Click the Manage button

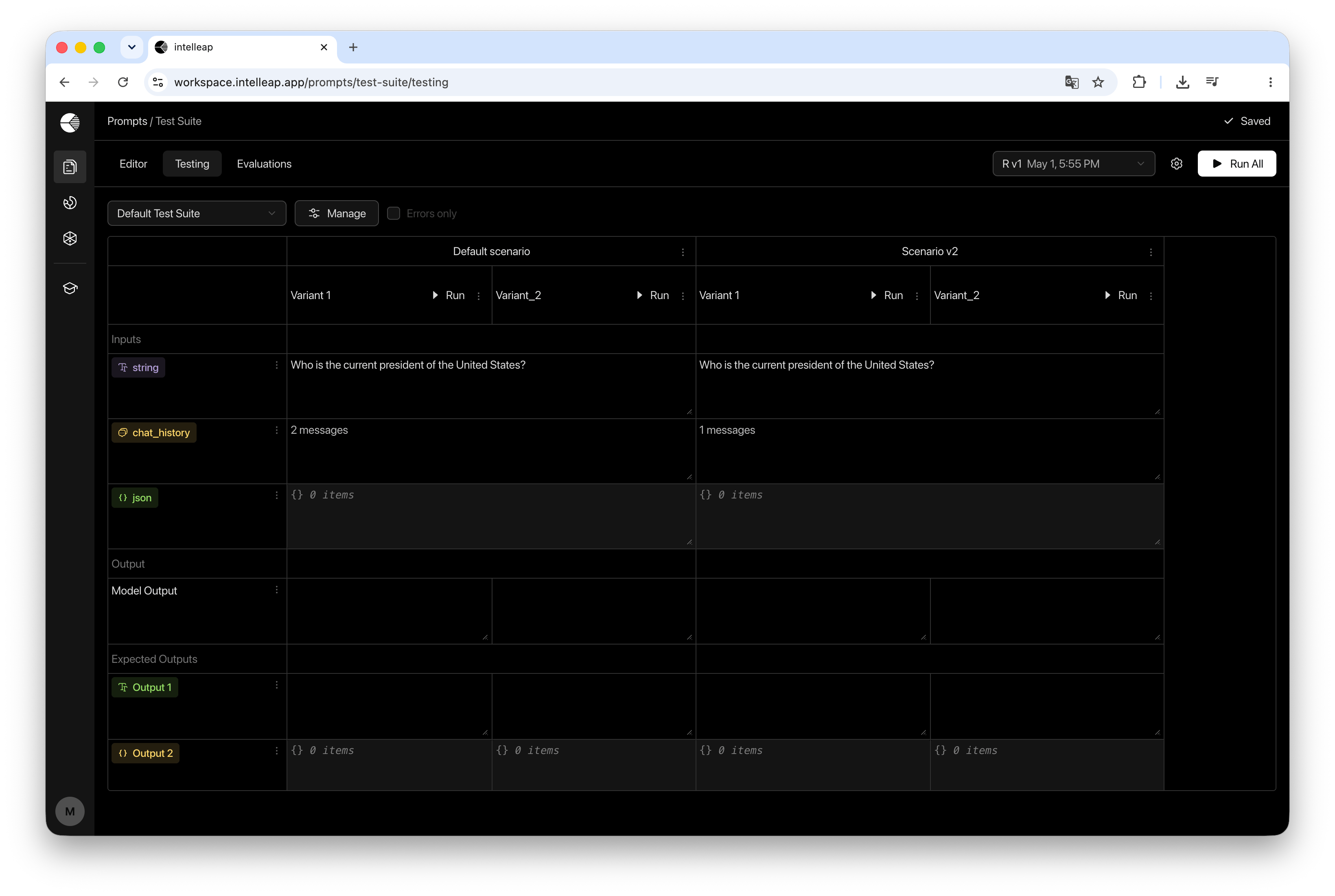click(337, 213)
